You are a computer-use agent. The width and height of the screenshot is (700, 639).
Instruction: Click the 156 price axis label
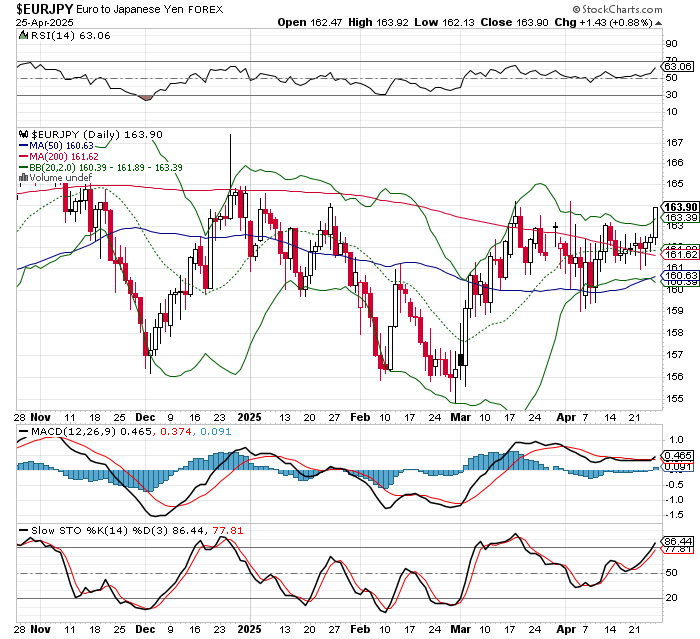click(x=675, y=376)
